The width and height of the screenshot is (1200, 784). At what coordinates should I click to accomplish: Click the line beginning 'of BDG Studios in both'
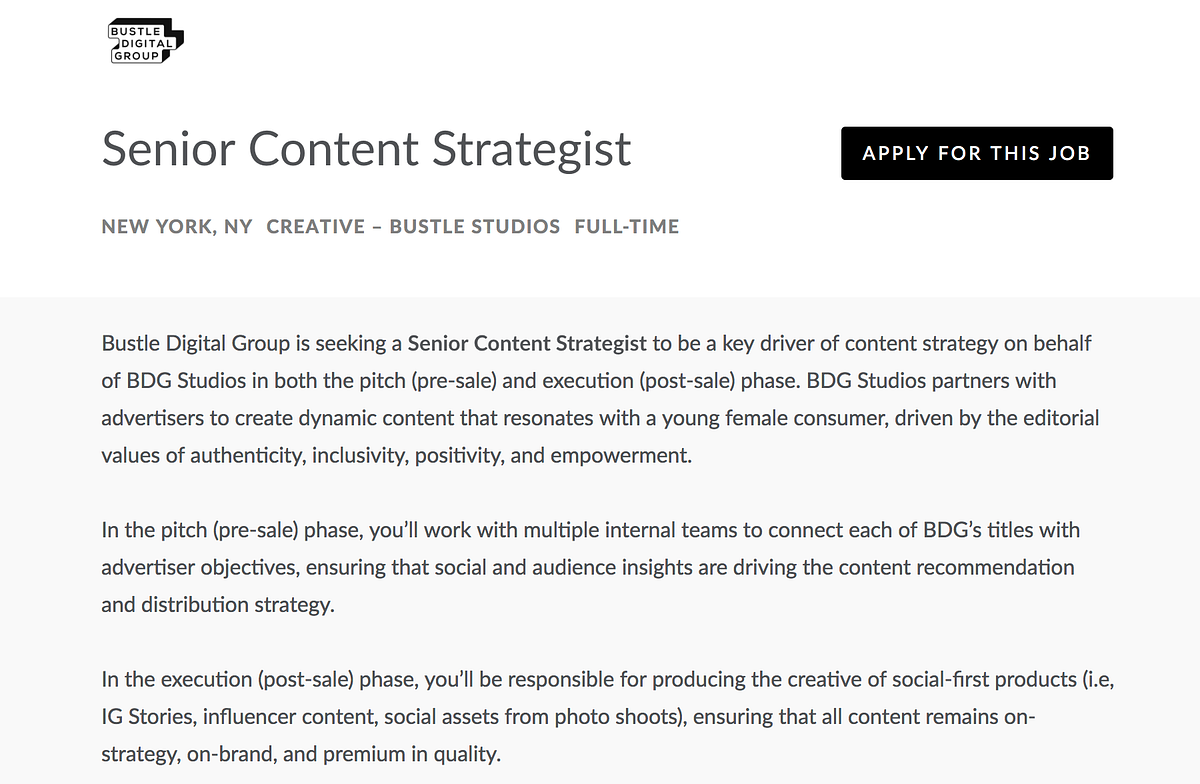(578, 381)
